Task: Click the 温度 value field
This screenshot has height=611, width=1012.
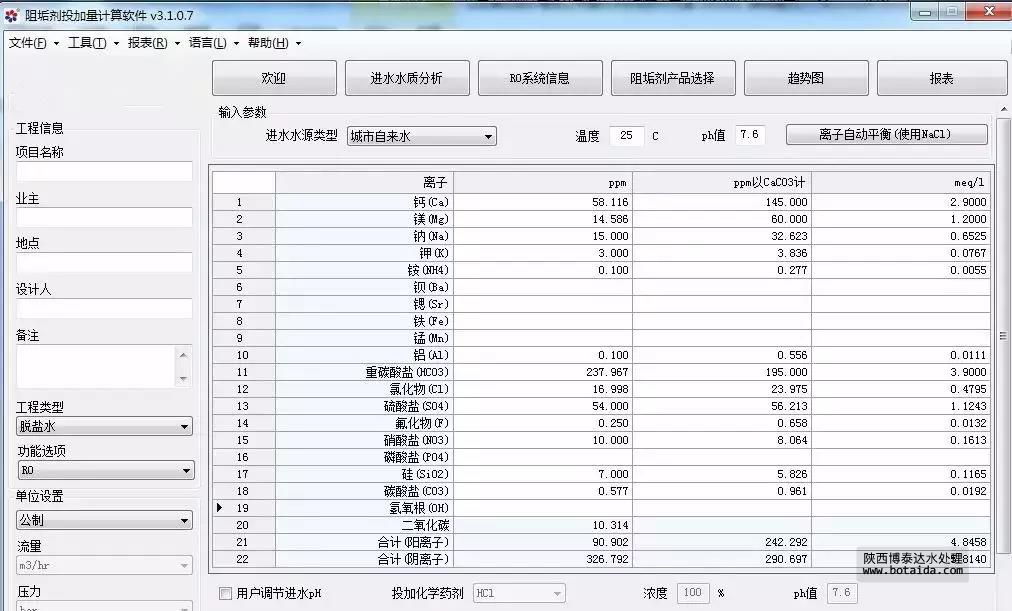Action: coord(627,136)
